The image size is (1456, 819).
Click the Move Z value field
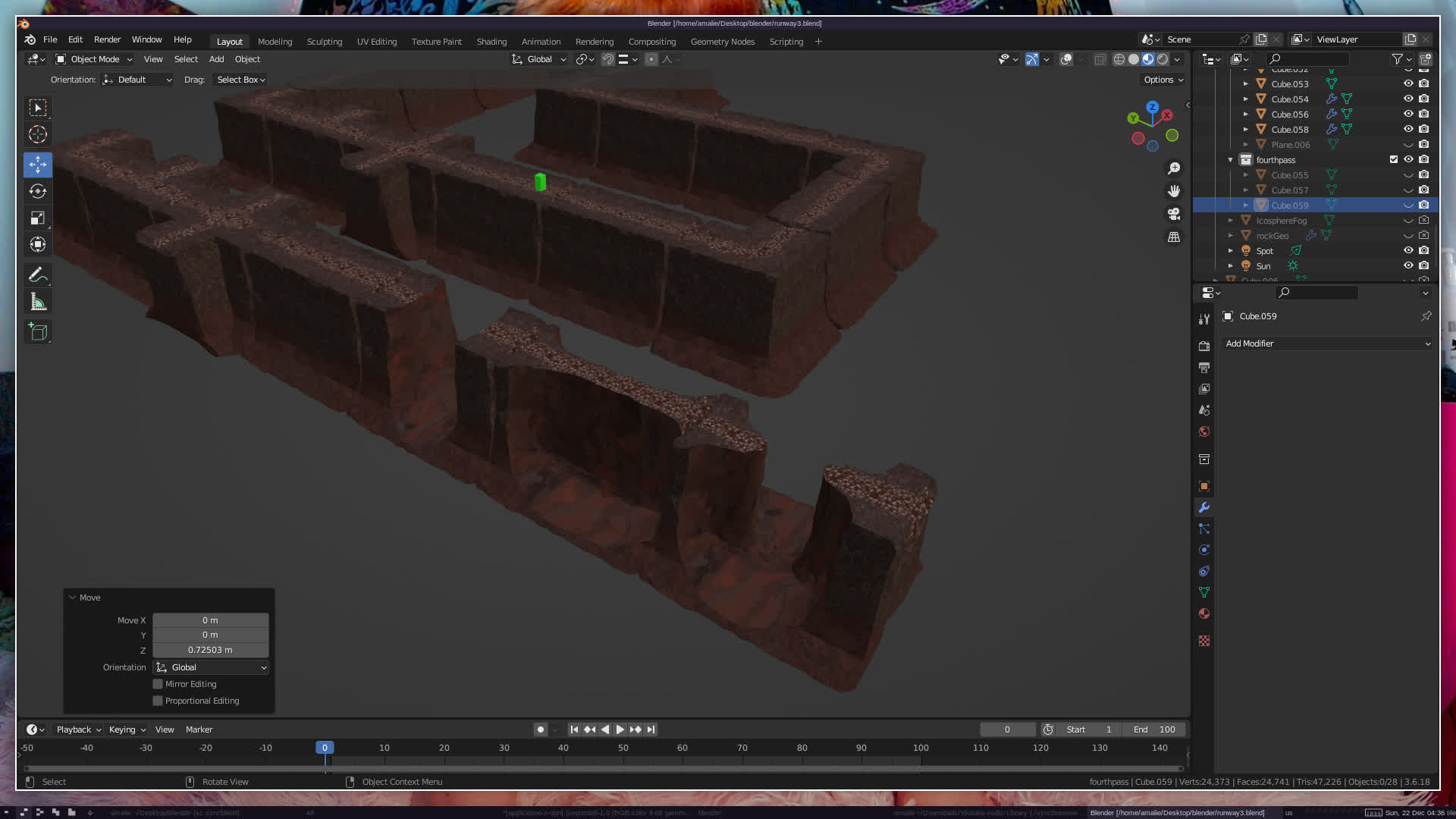coord(210,650)
